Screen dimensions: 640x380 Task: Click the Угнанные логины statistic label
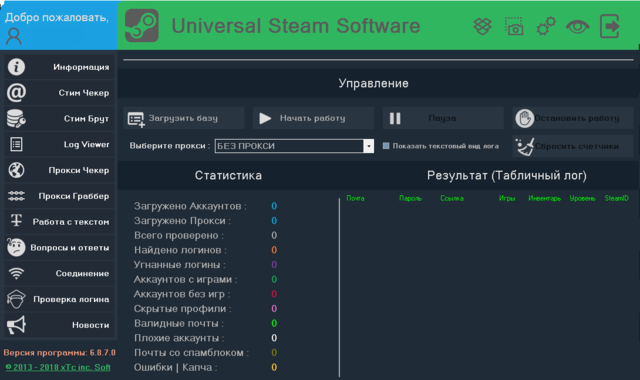click(180, 265)
